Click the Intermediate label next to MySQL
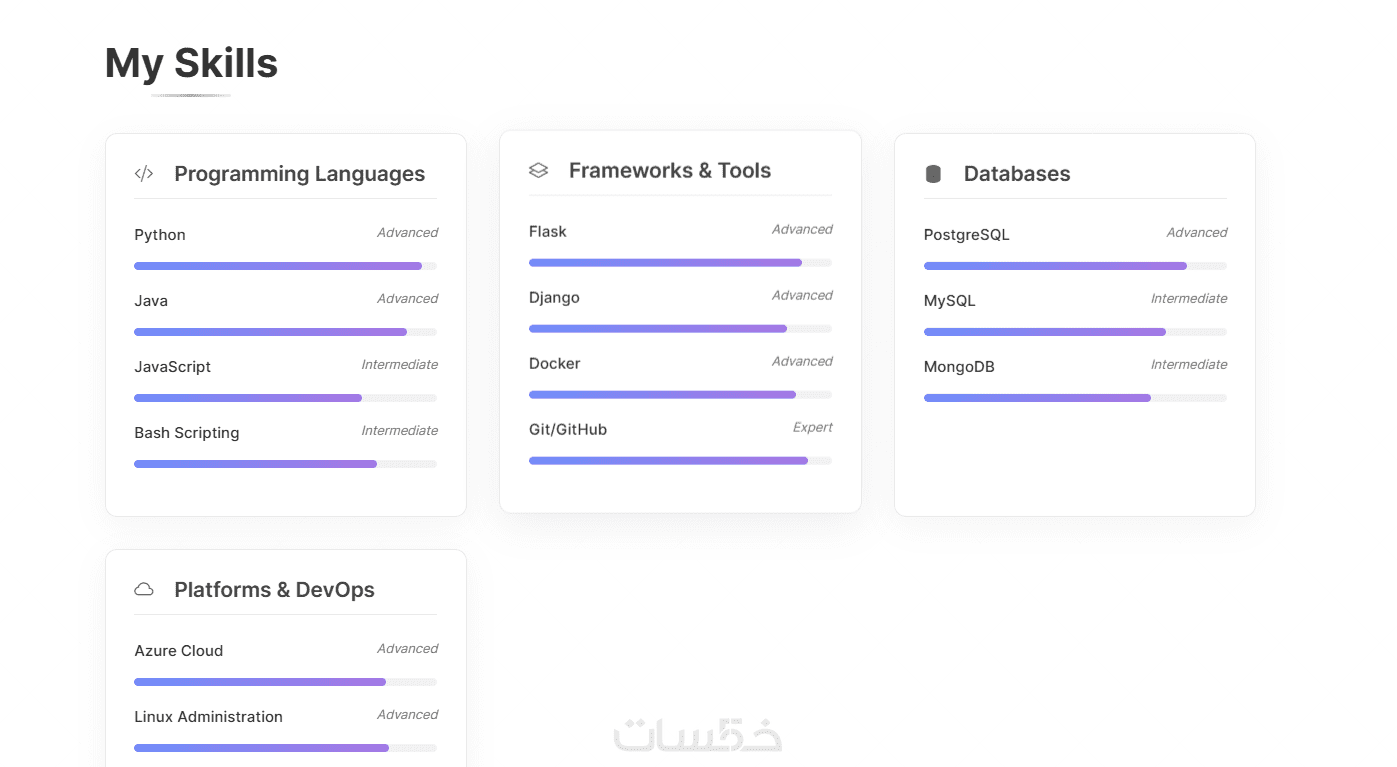The image size is (1397, 767). [x=1188, y=299]
